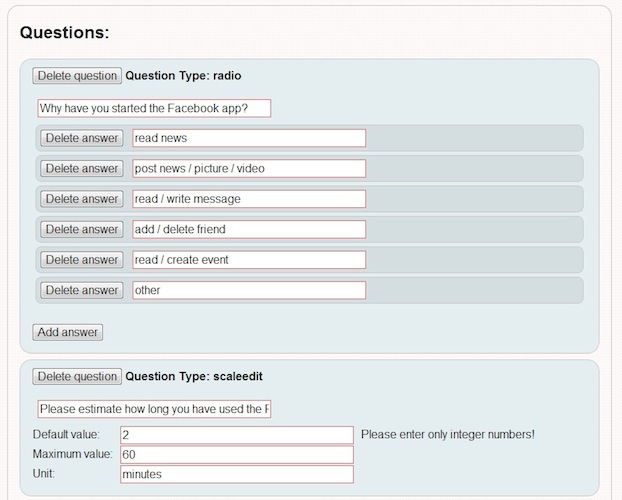Edit the 'Please estimate how long' question field

(x=154, y=409)
